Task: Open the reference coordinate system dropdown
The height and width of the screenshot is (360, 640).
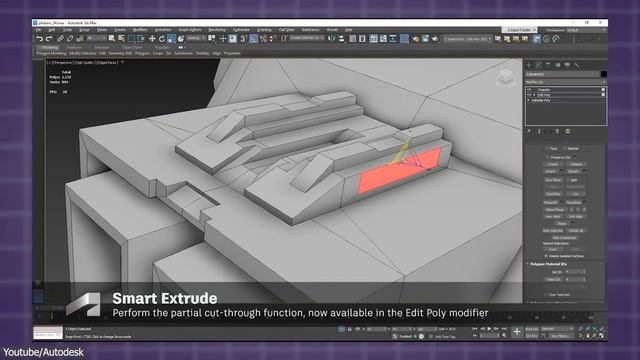Action: click(x=196, y=38)
